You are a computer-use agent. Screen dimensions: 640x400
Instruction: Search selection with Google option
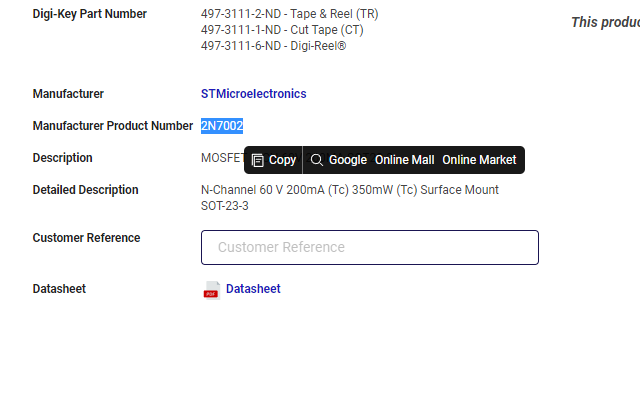[347, 160]
